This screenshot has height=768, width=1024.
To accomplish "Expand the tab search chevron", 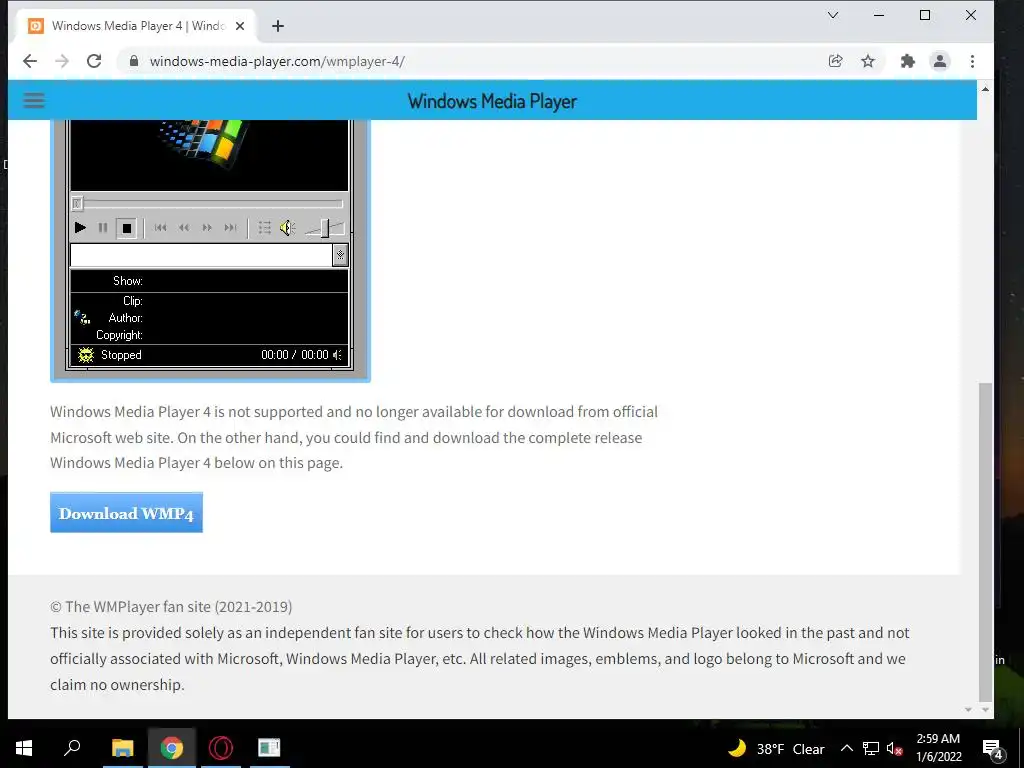I will click(833, 15).
